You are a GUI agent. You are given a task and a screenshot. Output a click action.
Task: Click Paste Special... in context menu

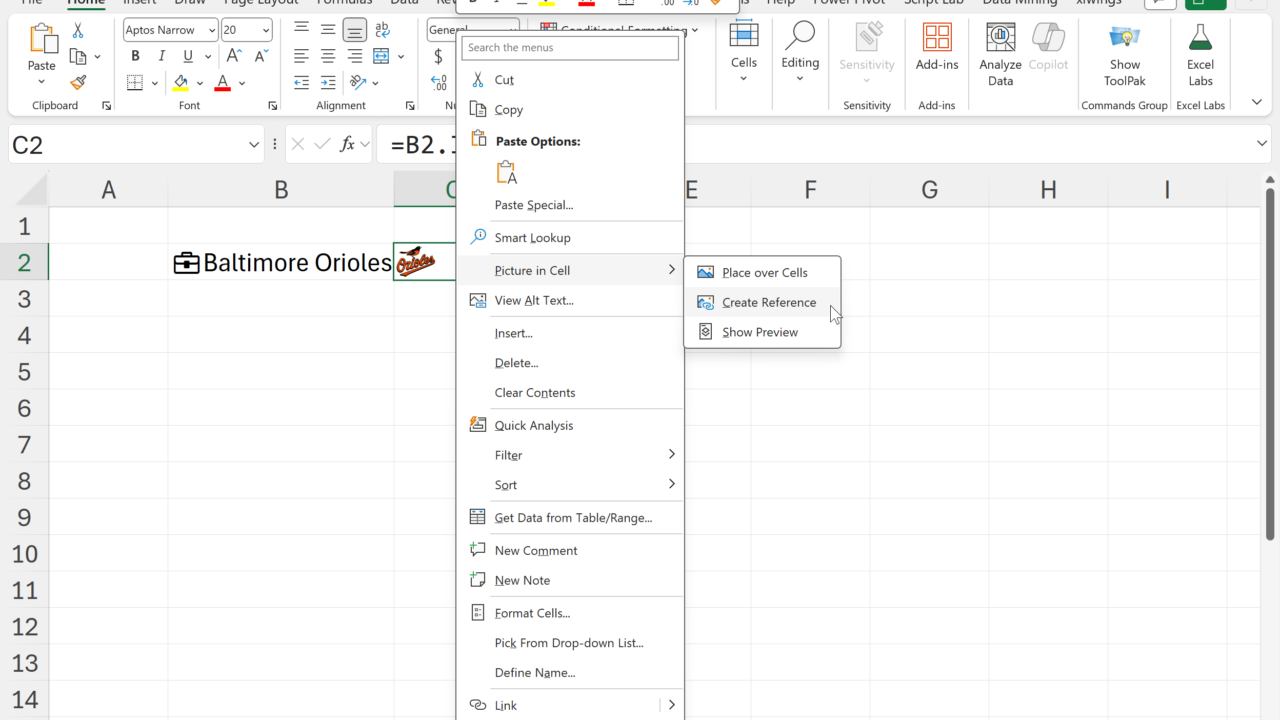pos(534,205)
